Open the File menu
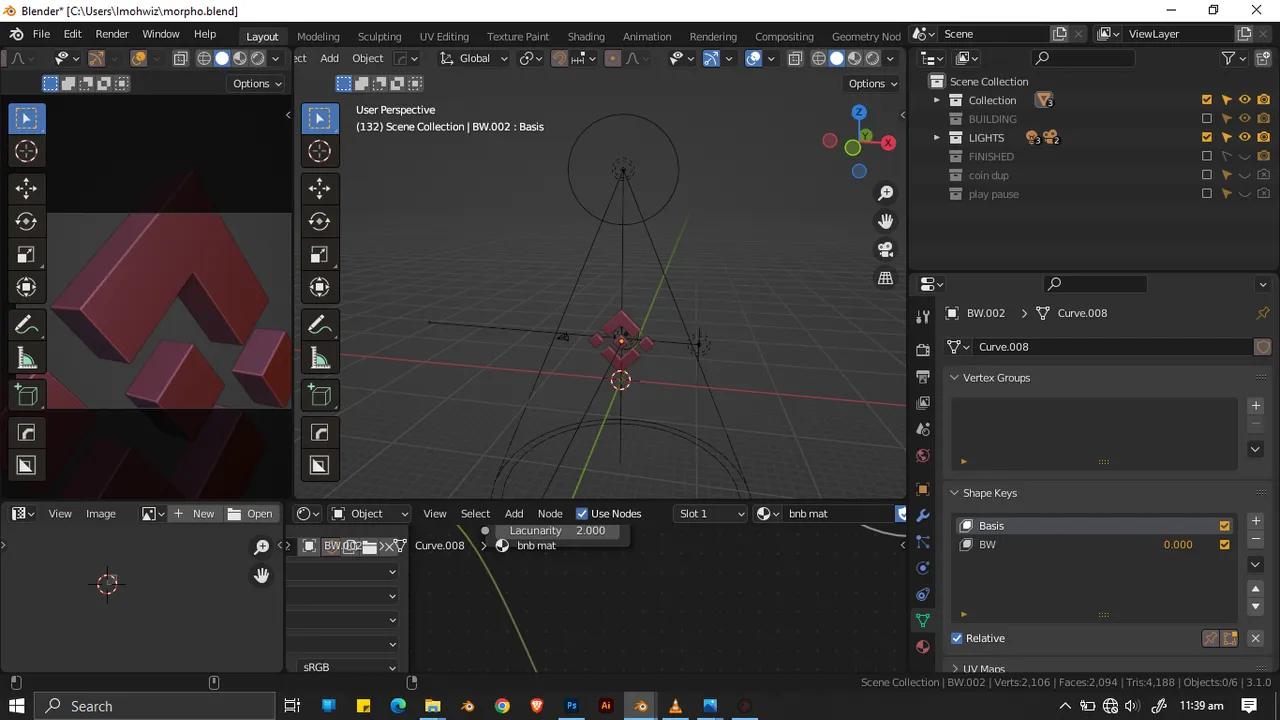This screenshot has height=720, width=1280. tap(41, 34)
